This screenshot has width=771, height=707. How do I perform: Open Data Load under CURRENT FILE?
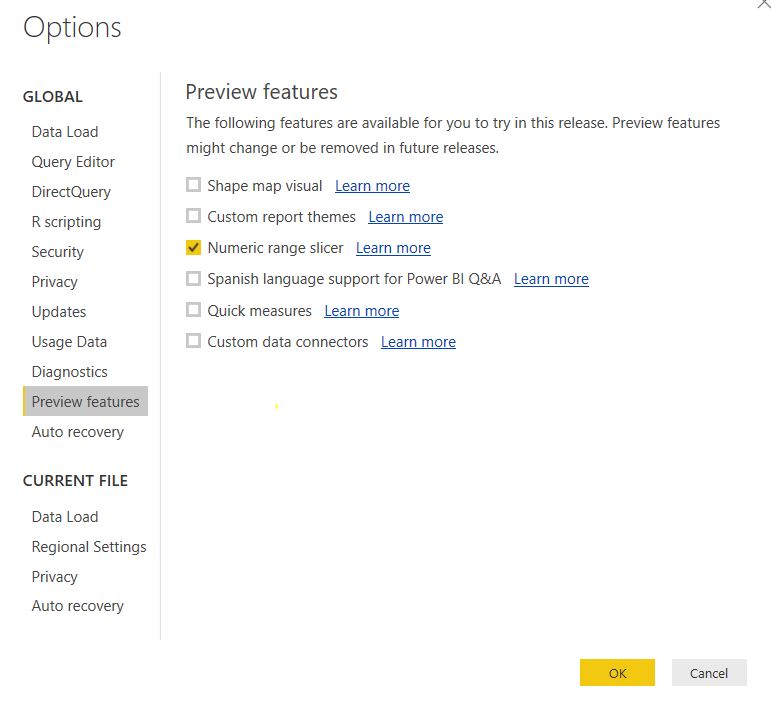click(65, 517)
